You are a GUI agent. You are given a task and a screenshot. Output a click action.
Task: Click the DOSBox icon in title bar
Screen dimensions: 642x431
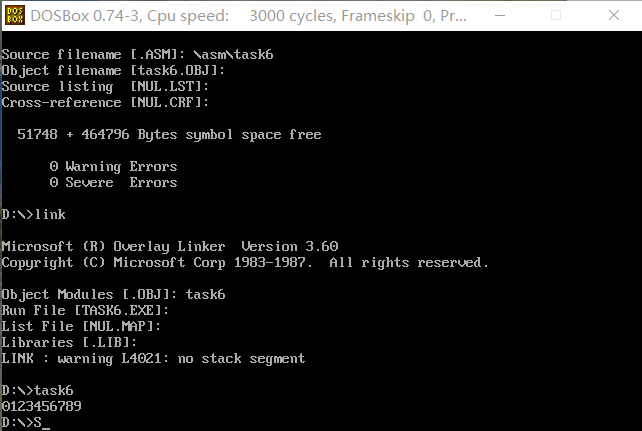click(x=15, y=16)
